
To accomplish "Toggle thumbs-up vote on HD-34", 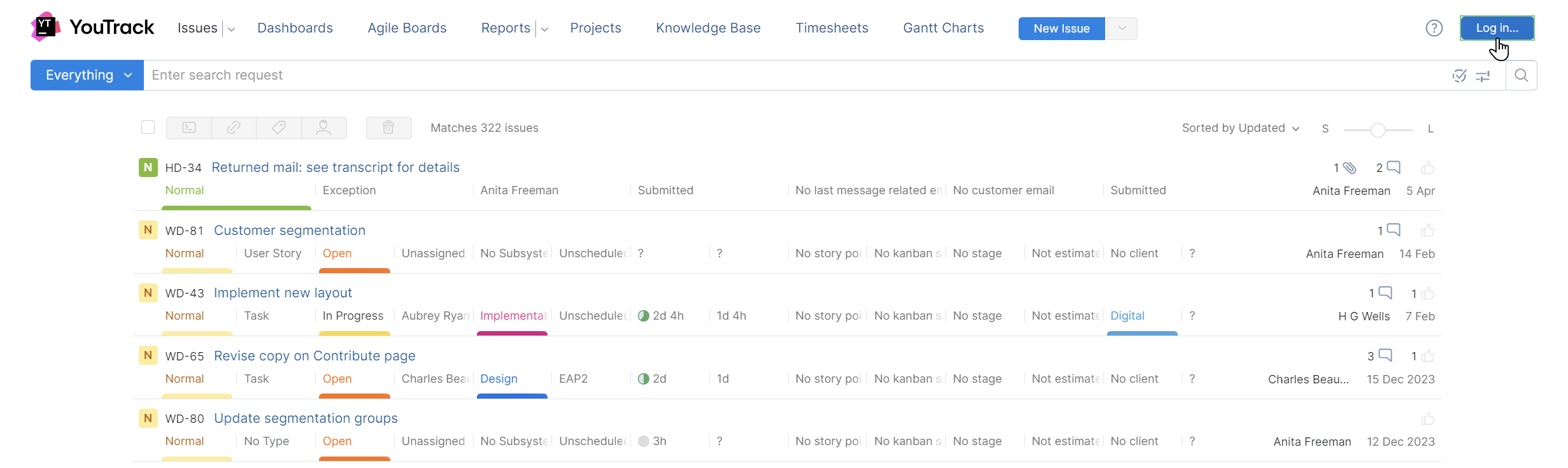I will pyautogui.click(x=1428, y=168).
